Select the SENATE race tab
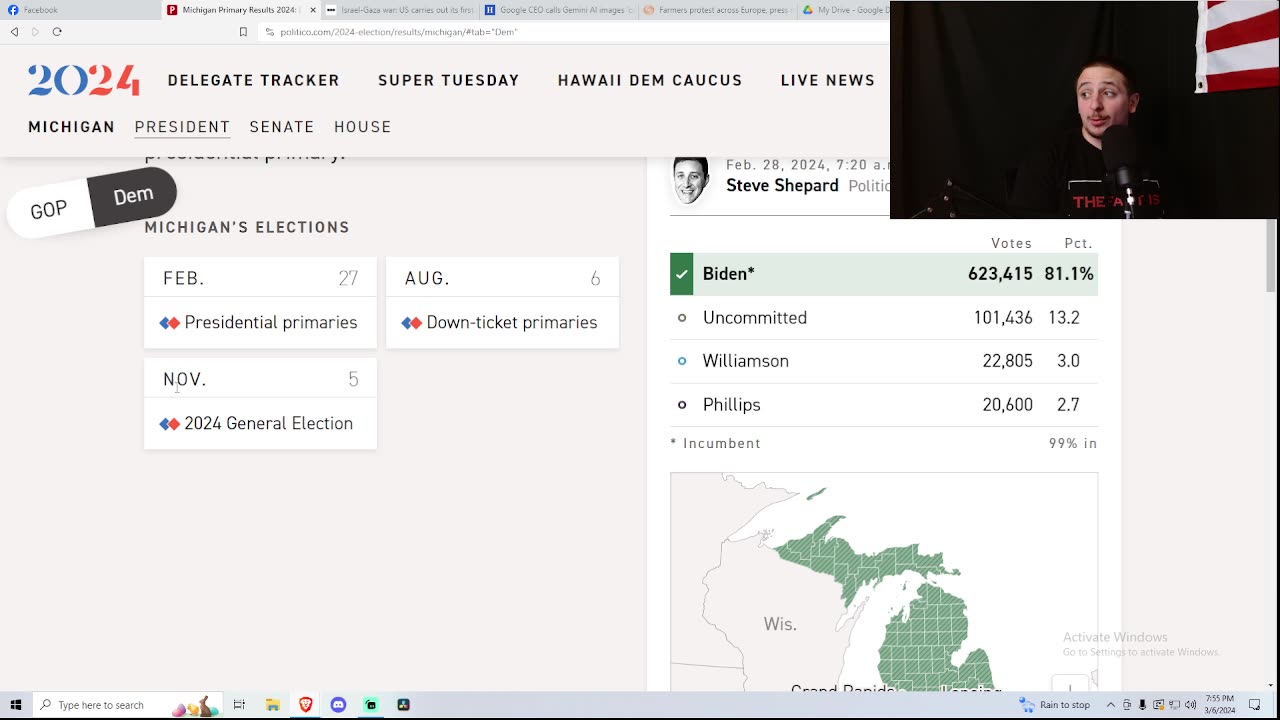1280x720 pixels. [282, 127]
